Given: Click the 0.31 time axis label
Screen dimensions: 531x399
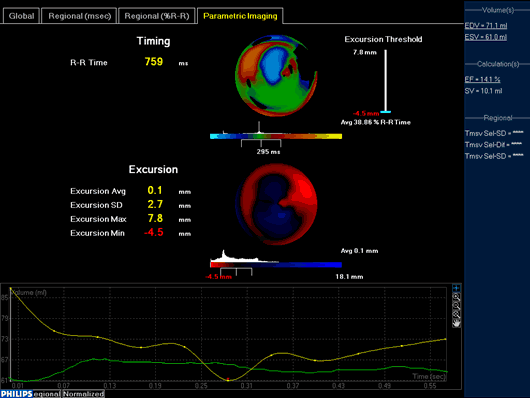Looking at the screenshot, I should (x=247, y=386).
